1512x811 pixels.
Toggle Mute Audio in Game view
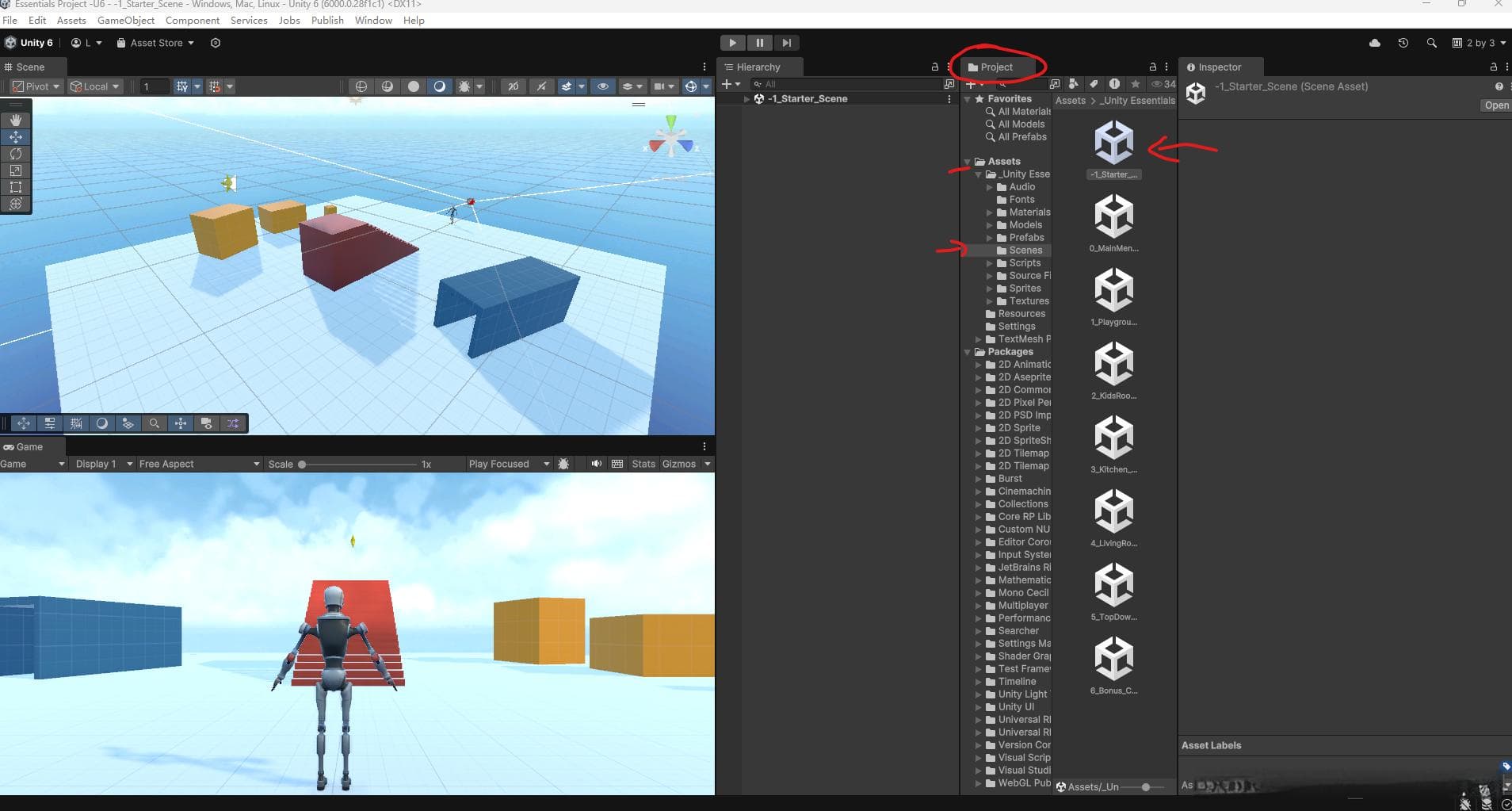(596, 464)
